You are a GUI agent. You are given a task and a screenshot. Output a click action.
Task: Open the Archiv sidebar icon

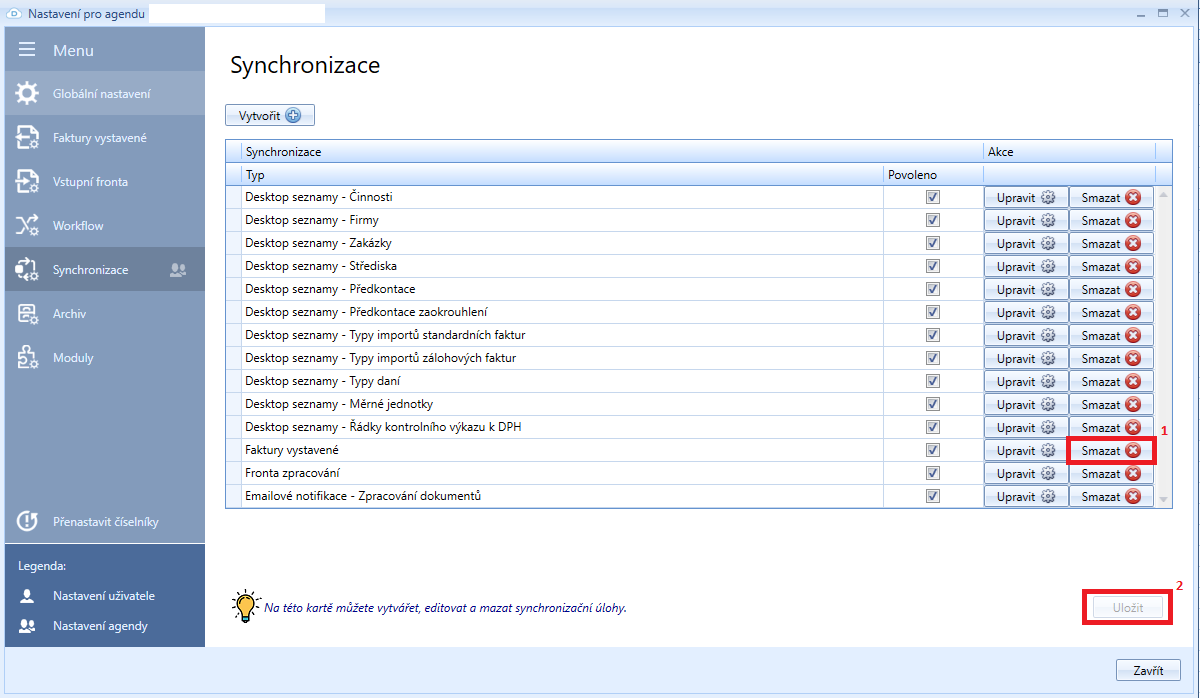point(27,314)
